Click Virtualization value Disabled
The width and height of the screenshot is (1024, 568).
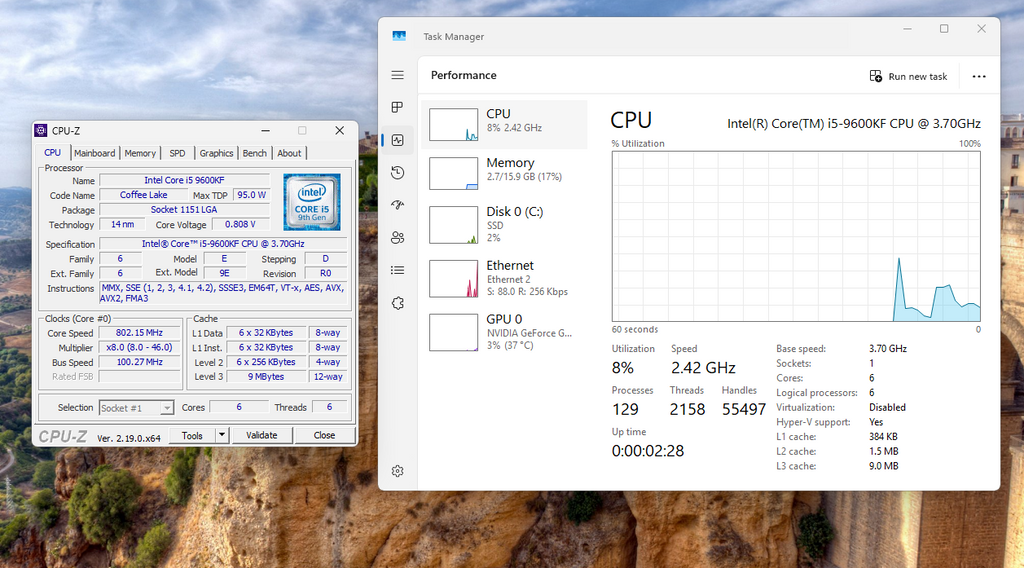(x=887, y=407)
